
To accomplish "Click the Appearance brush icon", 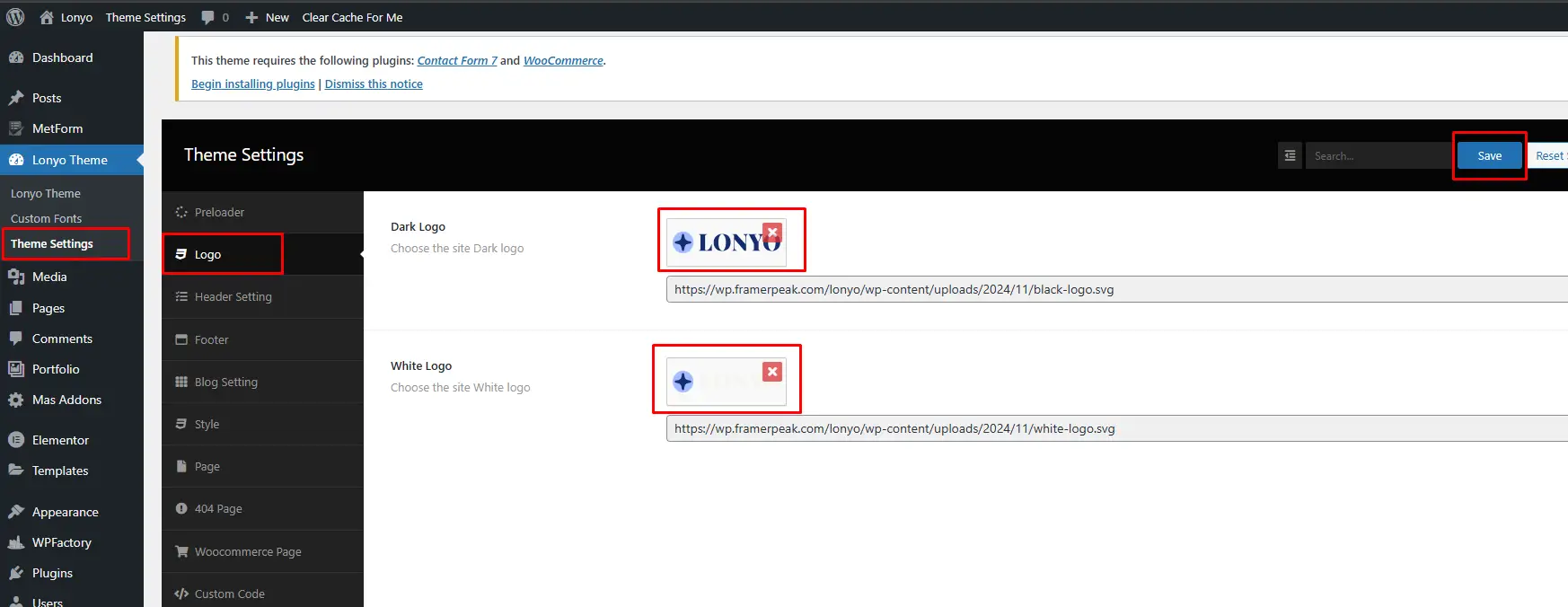I will (x=16, y=512).
